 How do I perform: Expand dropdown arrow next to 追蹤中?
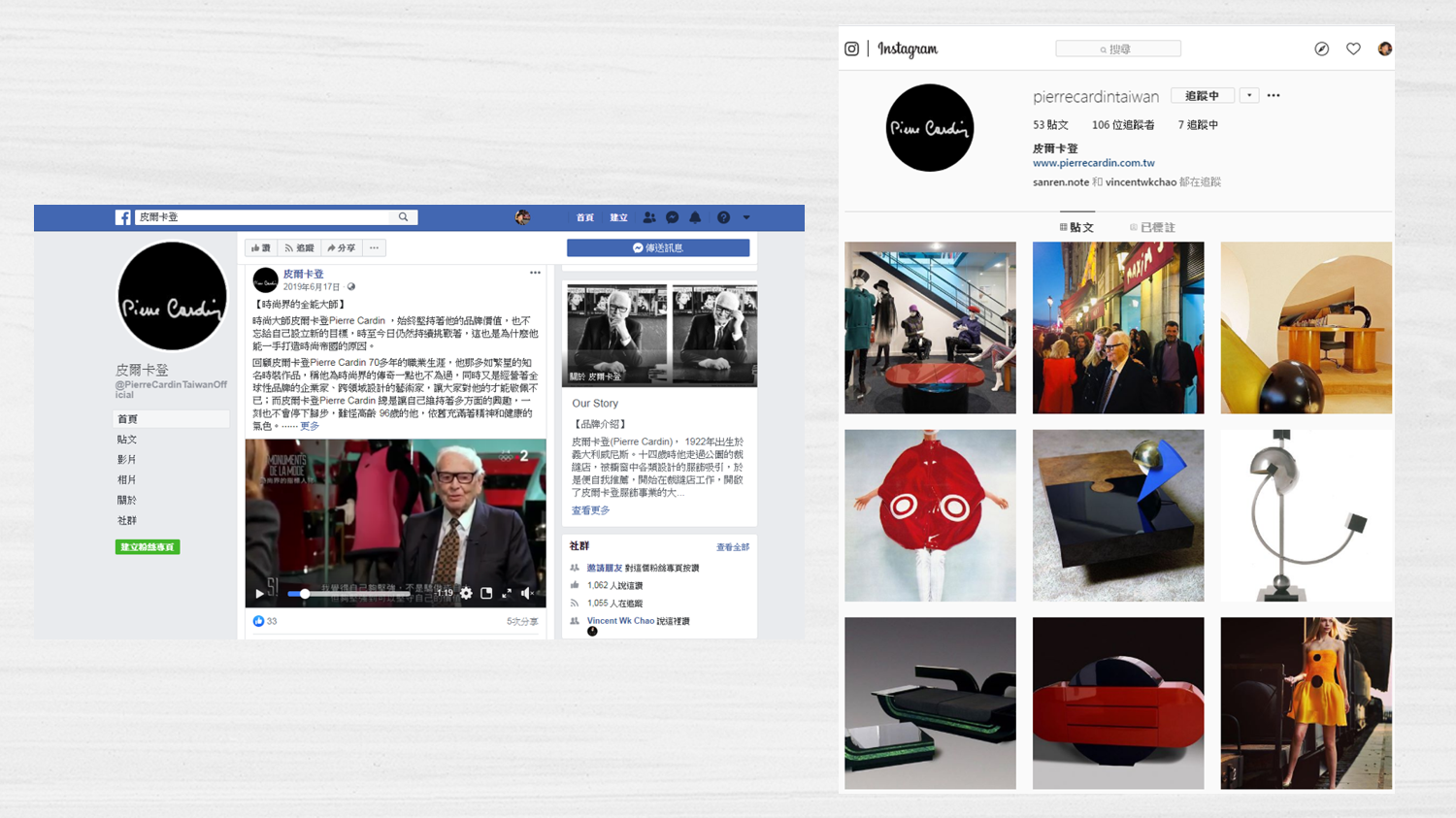pos(1249,96)
